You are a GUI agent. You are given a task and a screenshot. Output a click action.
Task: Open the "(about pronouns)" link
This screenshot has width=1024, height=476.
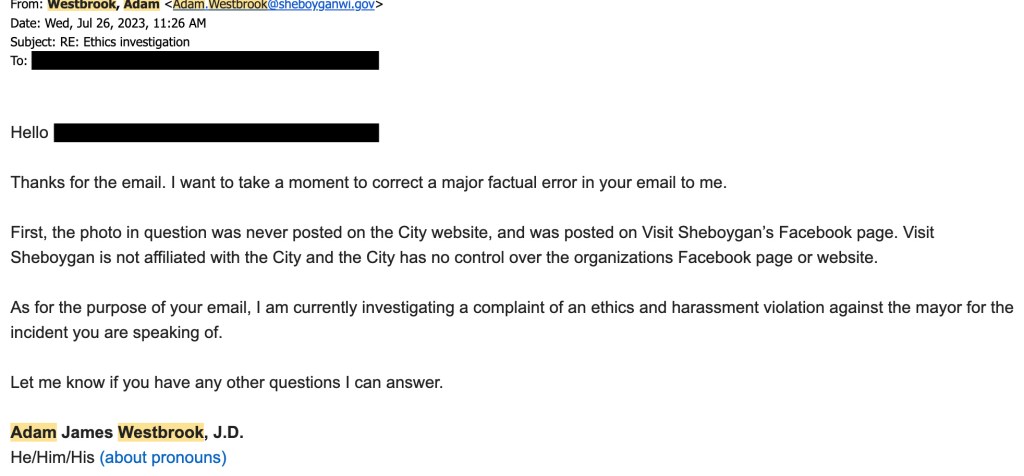tap(163, 458)
